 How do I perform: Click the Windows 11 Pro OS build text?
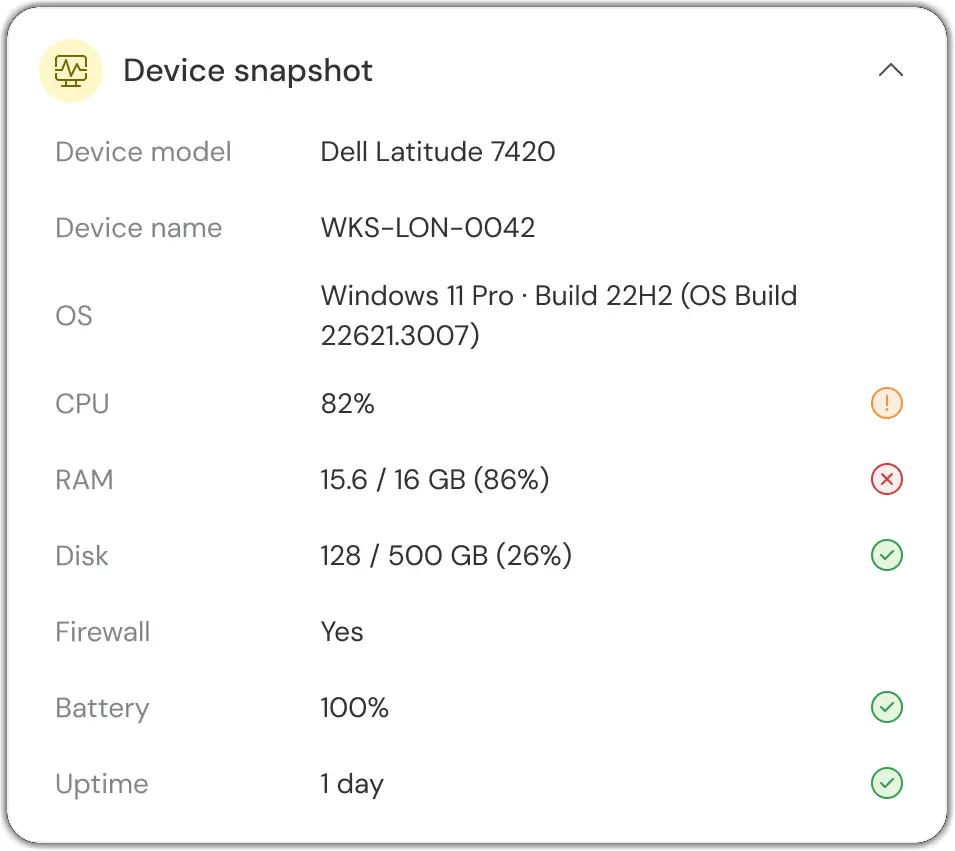559,316
